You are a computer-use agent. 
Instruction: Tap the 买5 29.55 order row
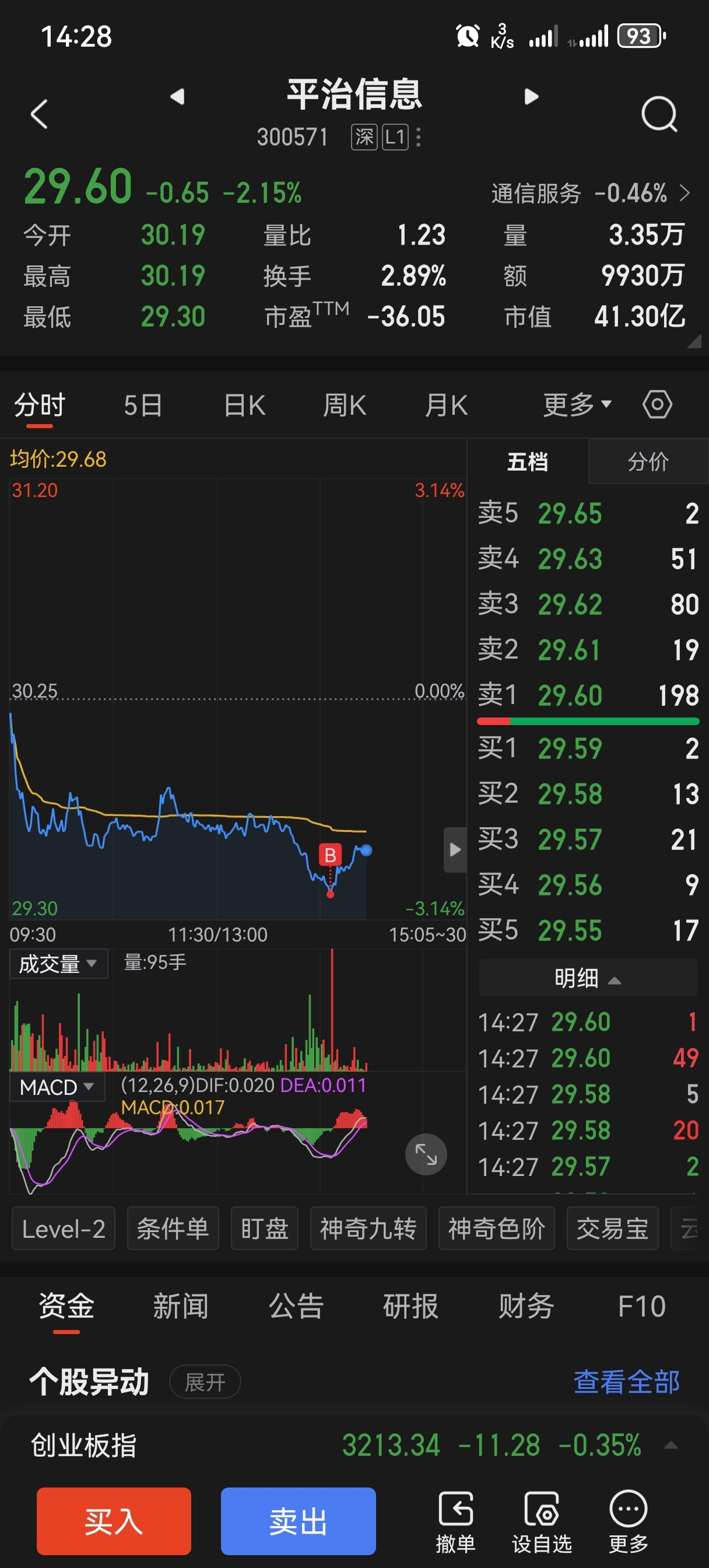(x=588, y=930)
